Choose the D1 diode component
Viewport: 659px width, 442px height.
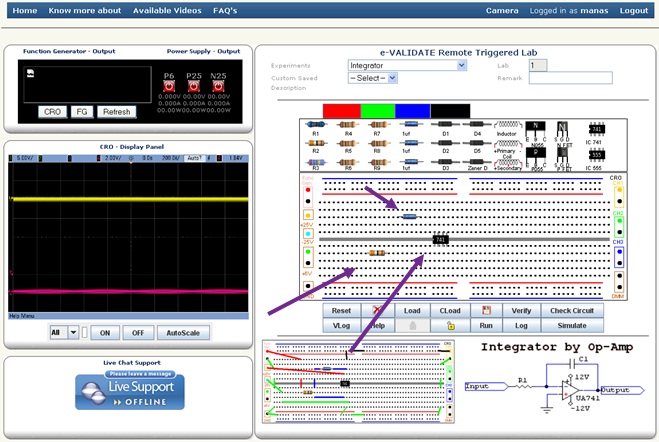coord(445,124)
